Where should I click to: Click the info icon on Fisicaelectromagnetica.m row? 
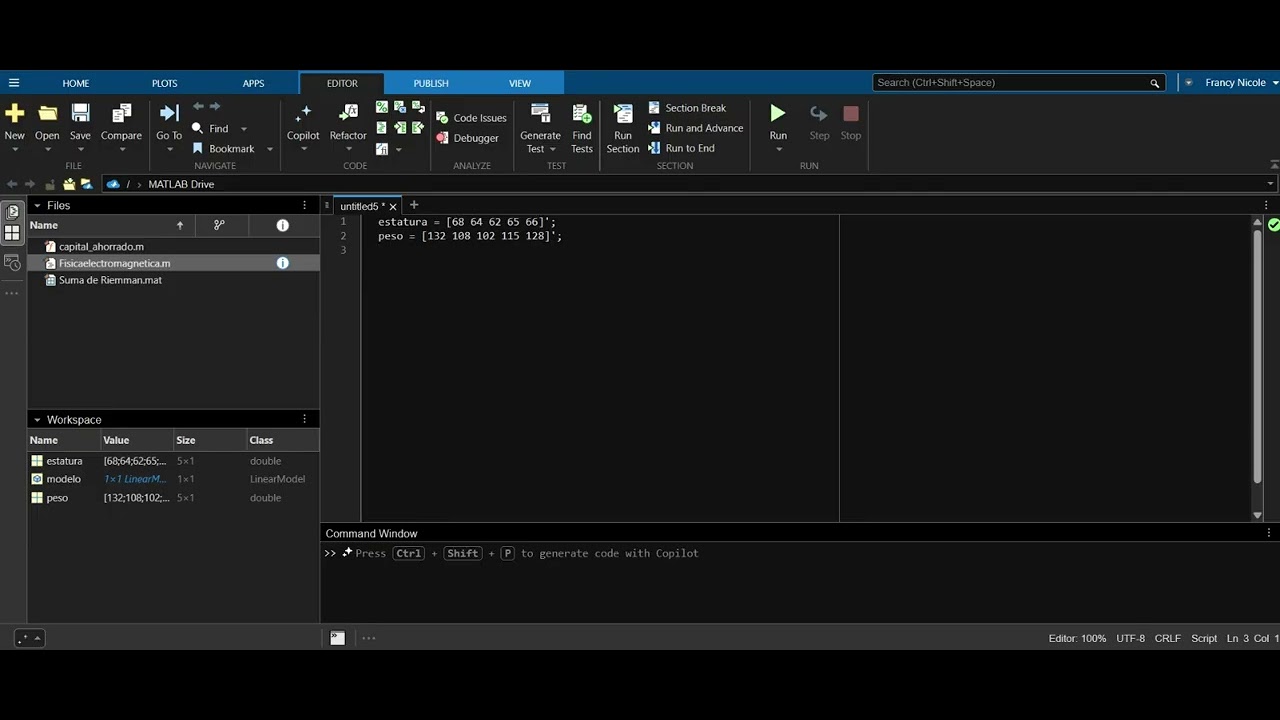282,263
